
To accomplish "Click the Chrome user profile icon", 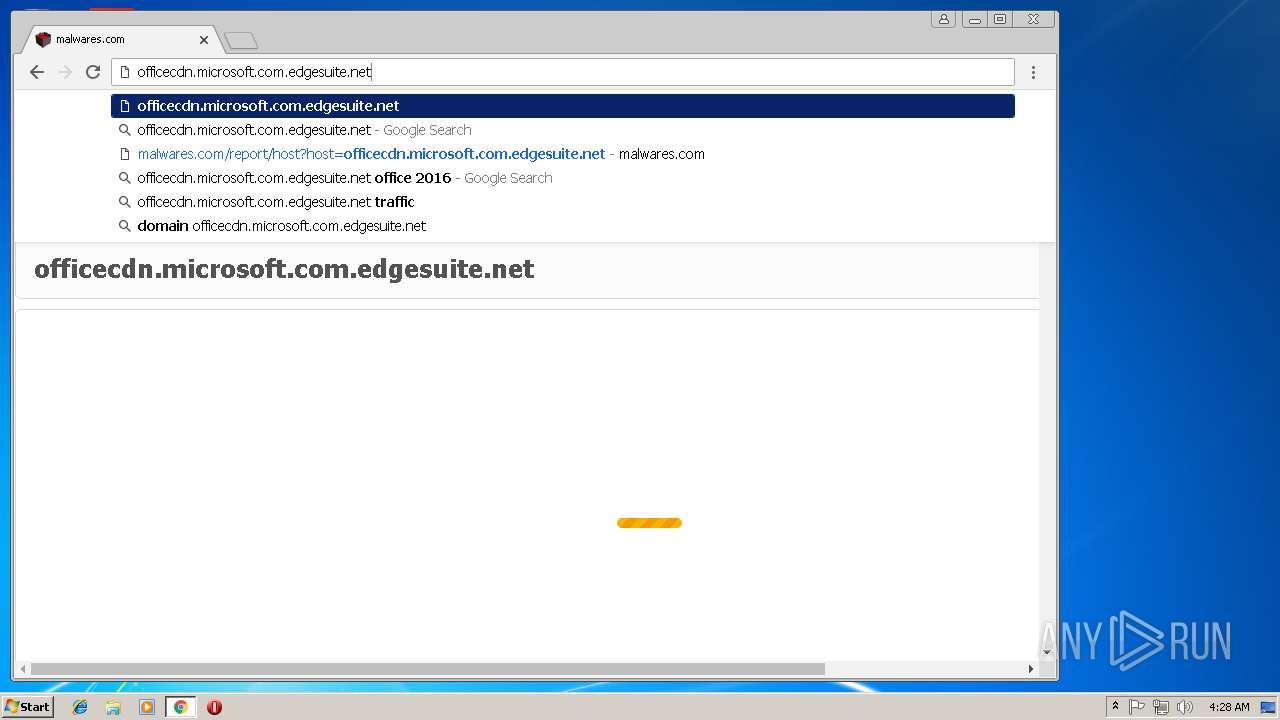I will pyautogui.click(x=943, y=19).
